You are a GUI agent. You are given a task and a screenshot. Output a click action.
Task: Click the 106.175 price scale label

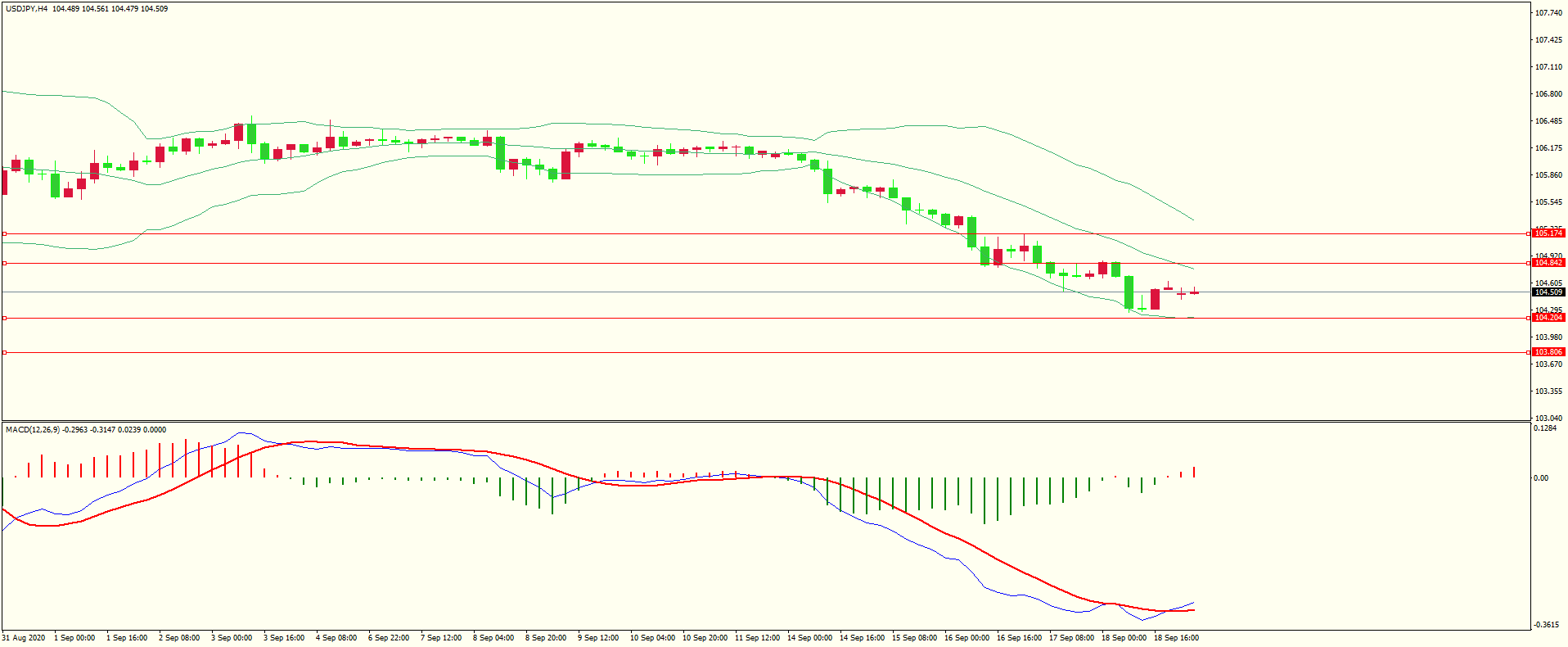[x=1548, y=148]
